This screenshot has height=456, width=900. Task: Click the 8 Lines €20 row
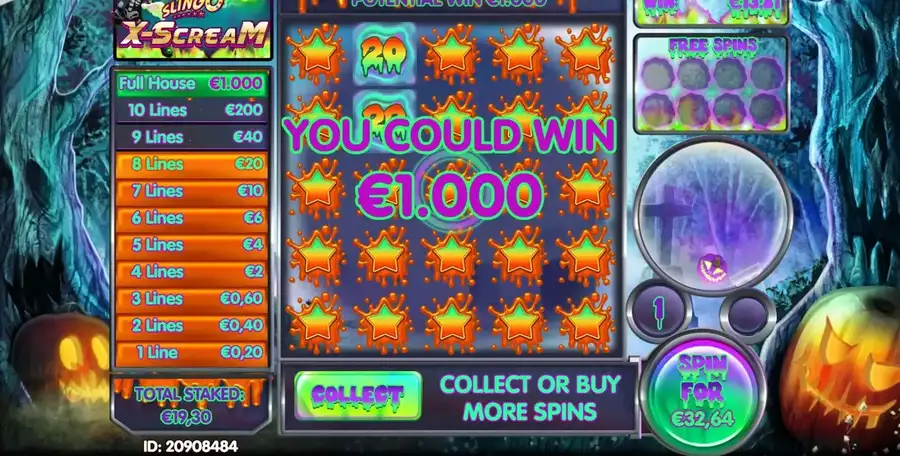(192, 164)
